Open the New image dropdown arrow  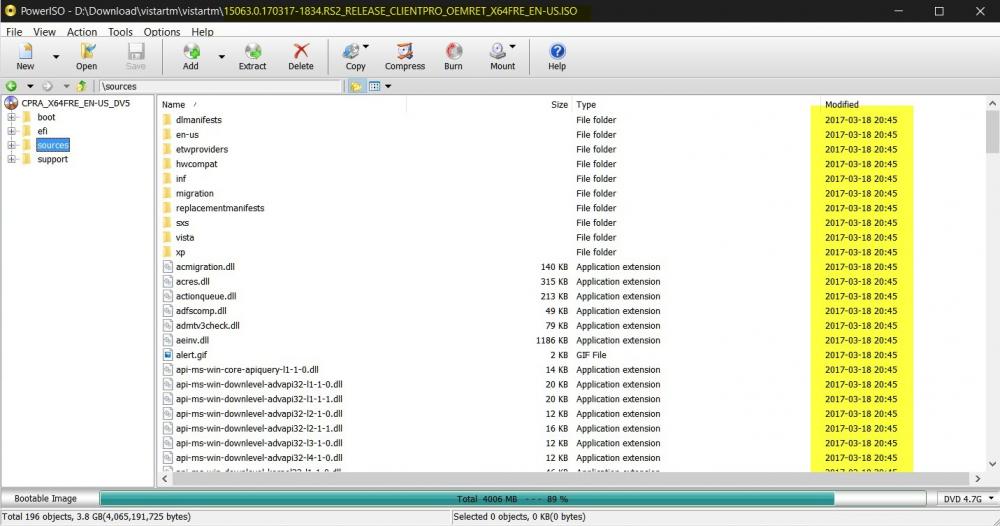(x=56, y=57)
